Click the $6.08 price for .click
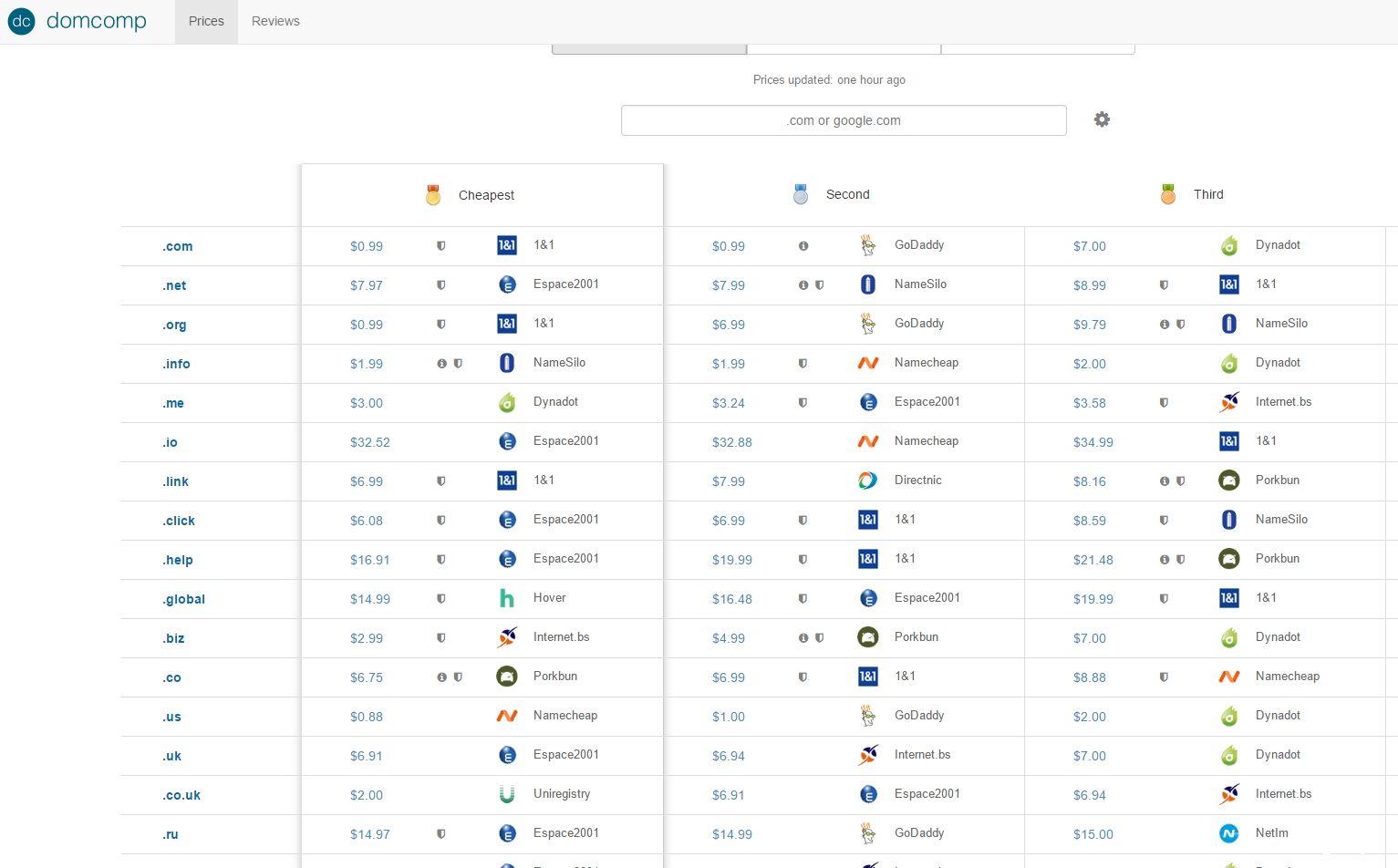Screen dimensions: 1398x868 [x=367, y=521]
